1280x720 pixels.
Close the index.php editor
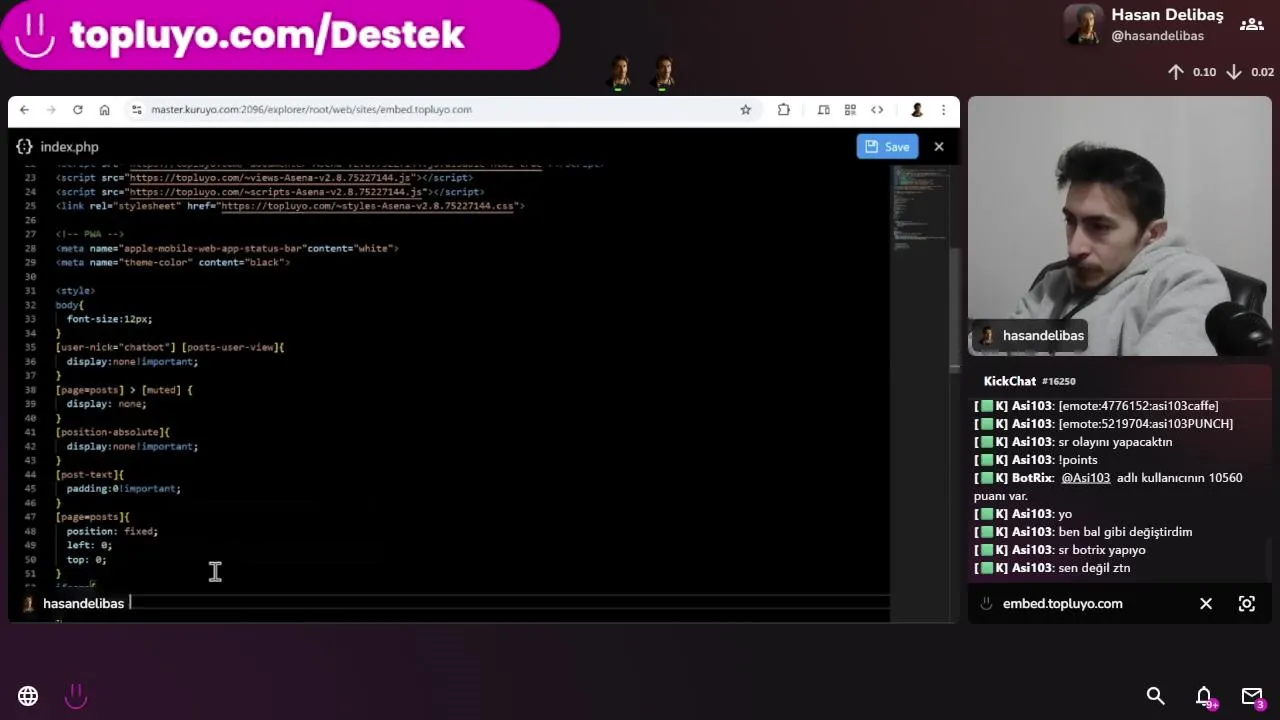939,147
